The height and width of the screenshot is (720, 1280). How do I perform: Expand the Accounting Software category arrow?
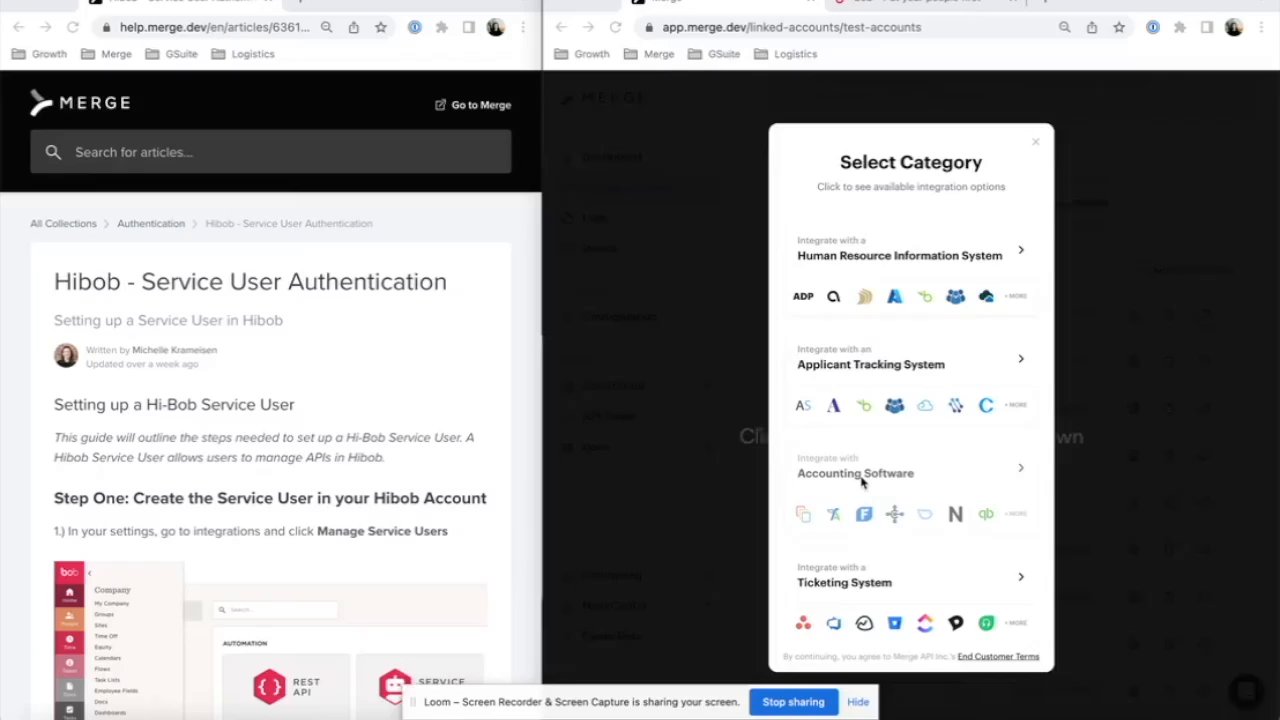[1021, 467]
